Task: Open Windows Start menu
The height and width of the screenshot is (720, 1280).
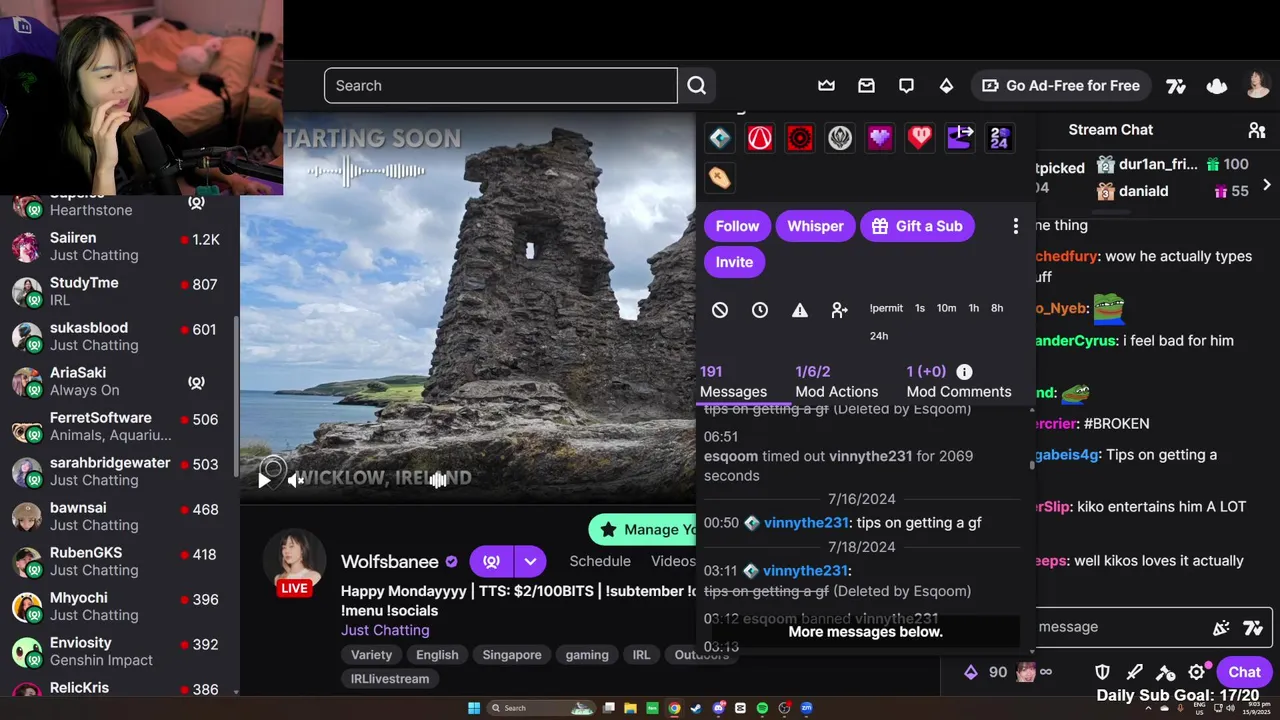Action: pyautogui.click(x=474, y=708)
